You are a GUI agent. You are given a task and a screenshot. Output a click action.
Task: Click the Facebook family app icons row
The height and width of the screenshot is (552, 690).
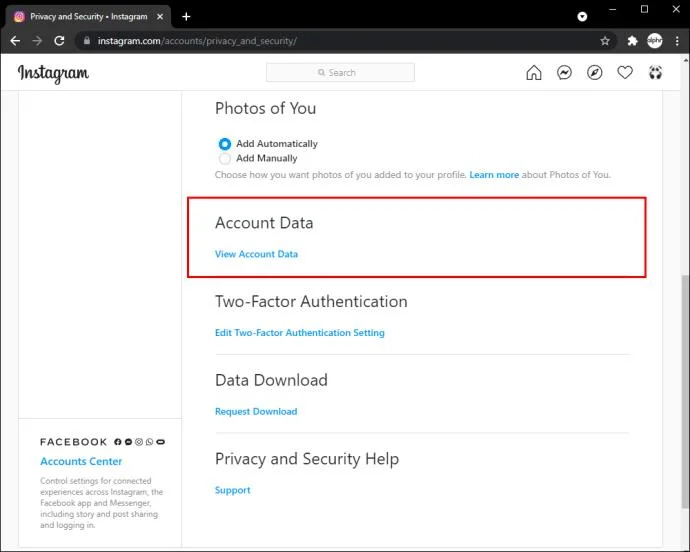pyautogui.click(x=139, y=442)
